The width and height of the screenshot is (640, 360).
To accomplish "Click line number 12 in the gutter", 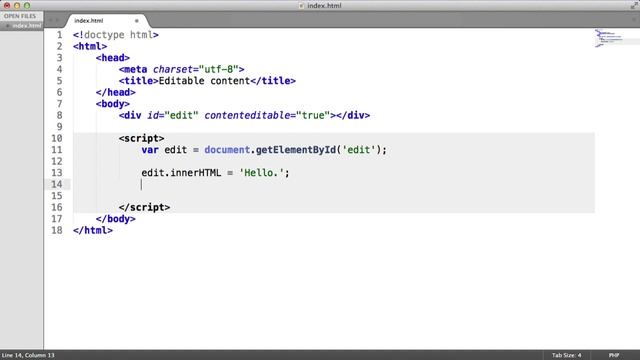I will coord(57,161).
